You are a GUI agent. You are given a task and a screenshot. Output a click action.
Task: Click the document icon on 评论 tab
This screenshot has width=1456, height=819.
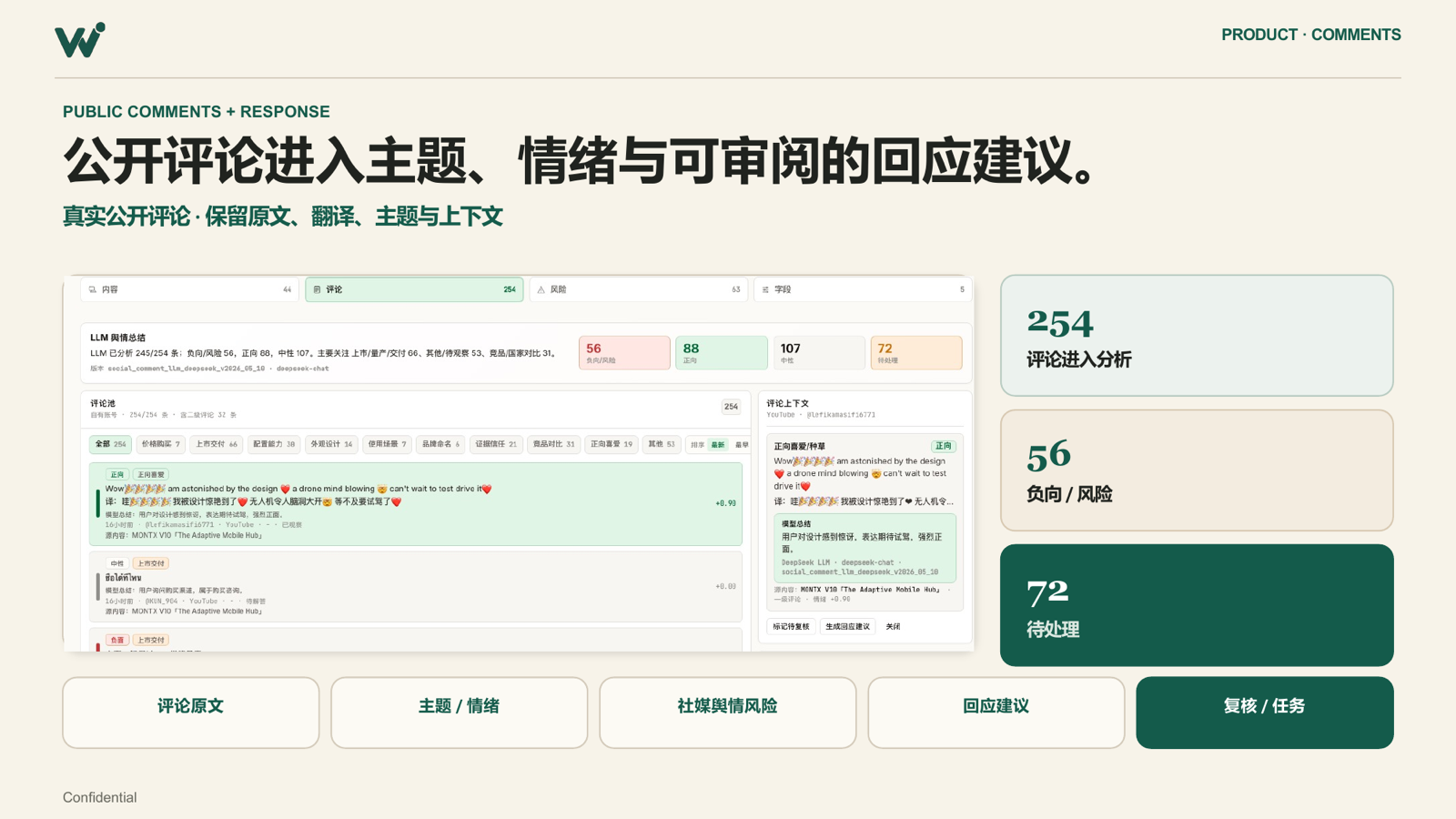[x=317, y=289]
